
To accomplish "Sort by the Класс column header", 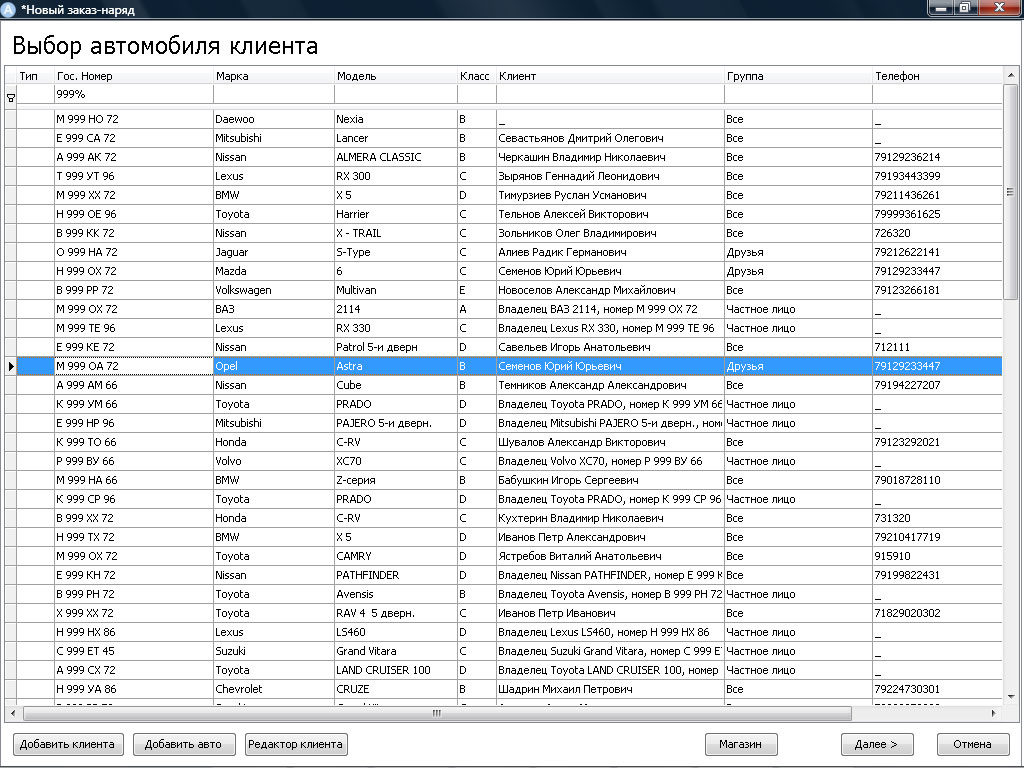I will (477, 76).
